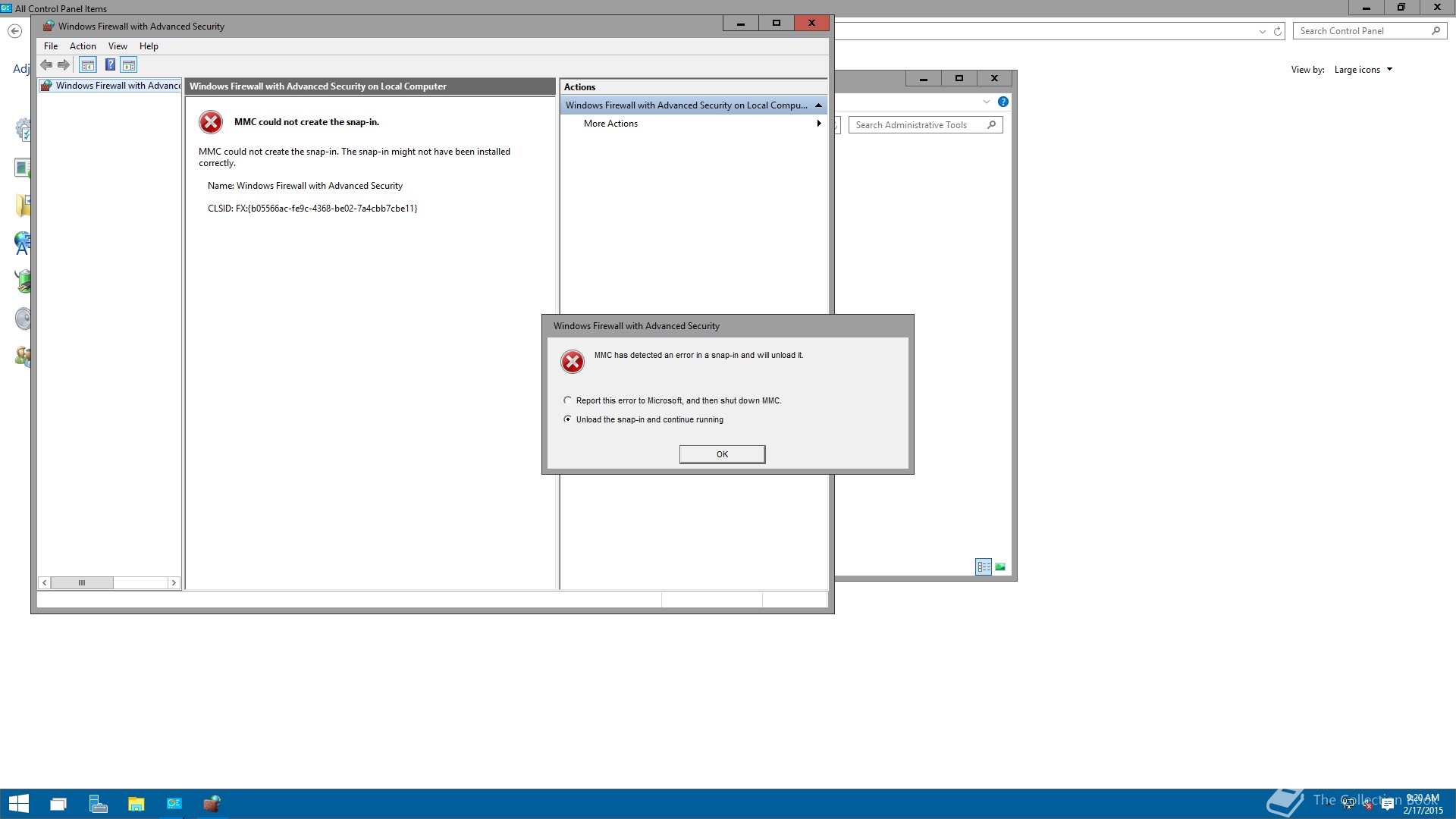Click the snap-in CLSID text
This screenshot has width=1456, height=819.
pos(312,209)
